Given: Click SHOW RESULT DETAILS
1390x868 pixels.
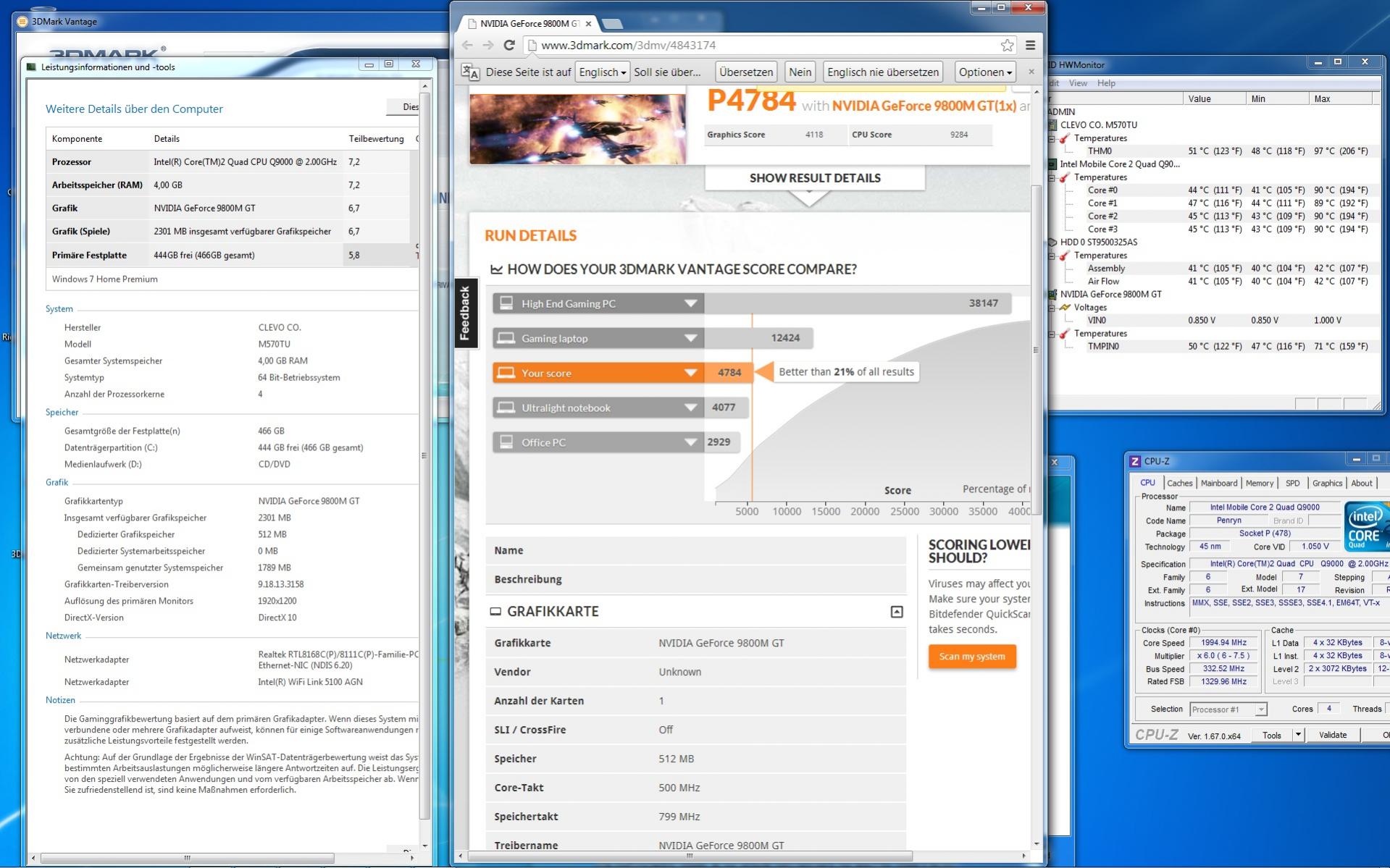Looking at the screenshot, I should pos(815,178).
